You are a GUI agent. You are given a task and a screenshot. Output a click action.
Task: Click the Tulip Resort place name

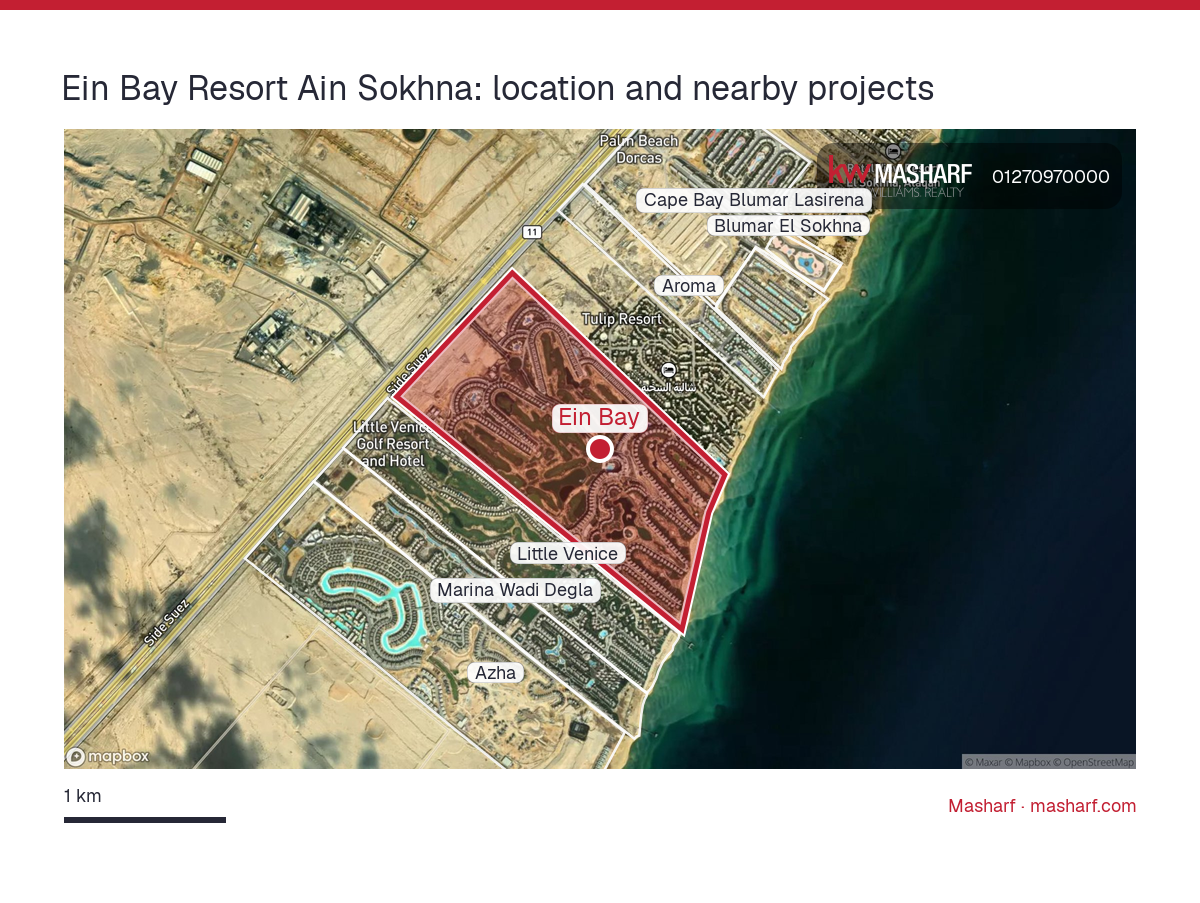622,319
